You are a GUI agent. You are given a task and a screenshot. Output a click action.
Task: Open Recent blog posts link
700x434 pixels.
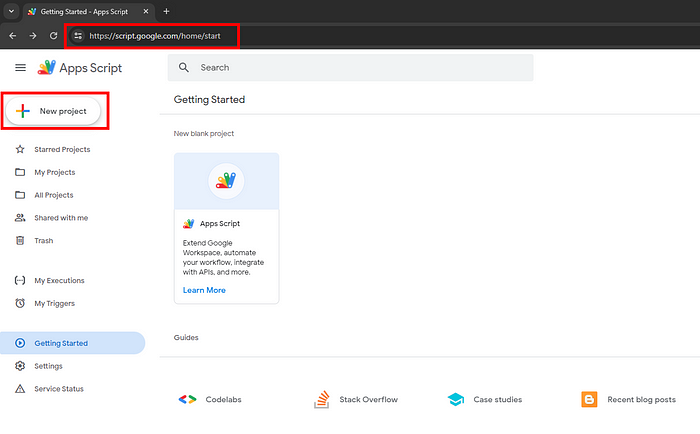[641, 400]
